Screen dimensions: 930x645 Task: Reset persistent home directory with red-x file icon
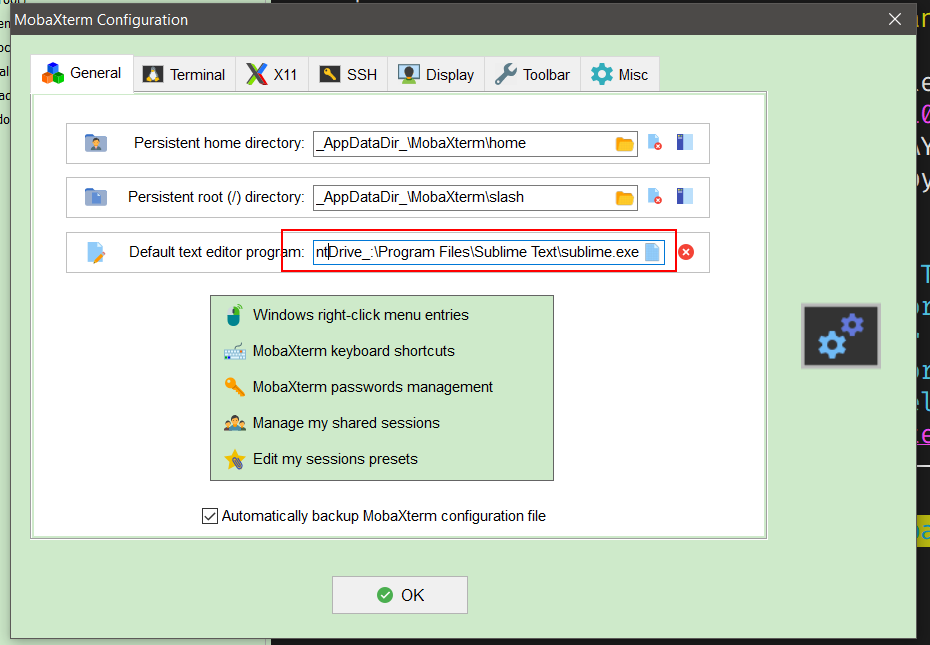point(655,142)
